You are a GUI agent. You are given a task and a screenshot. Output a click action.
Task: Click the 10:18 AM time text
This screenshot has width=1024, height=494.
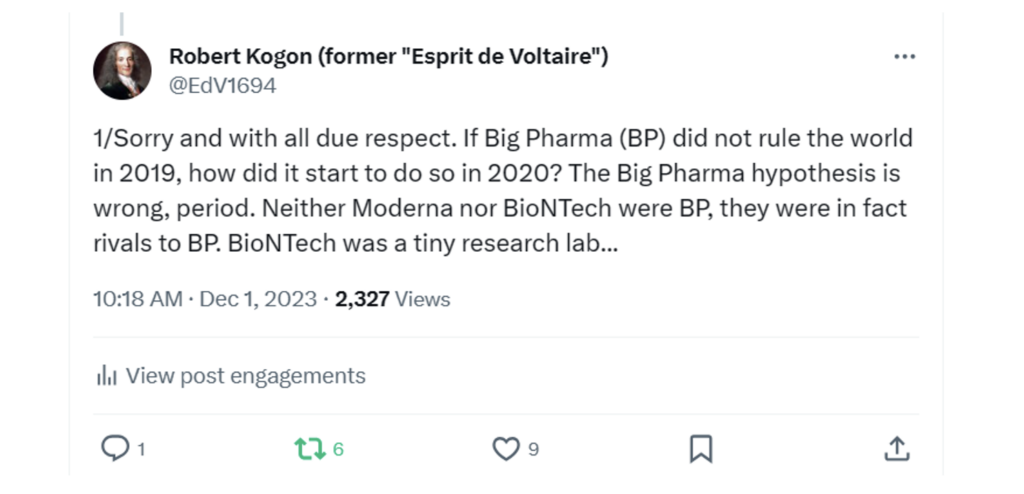point(135,299)
